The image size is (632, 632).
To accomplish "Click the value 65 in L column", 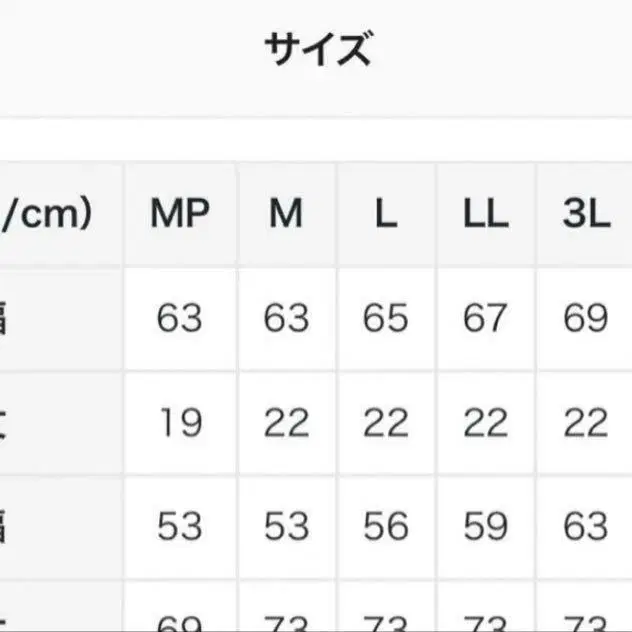I will pos(386,318).
